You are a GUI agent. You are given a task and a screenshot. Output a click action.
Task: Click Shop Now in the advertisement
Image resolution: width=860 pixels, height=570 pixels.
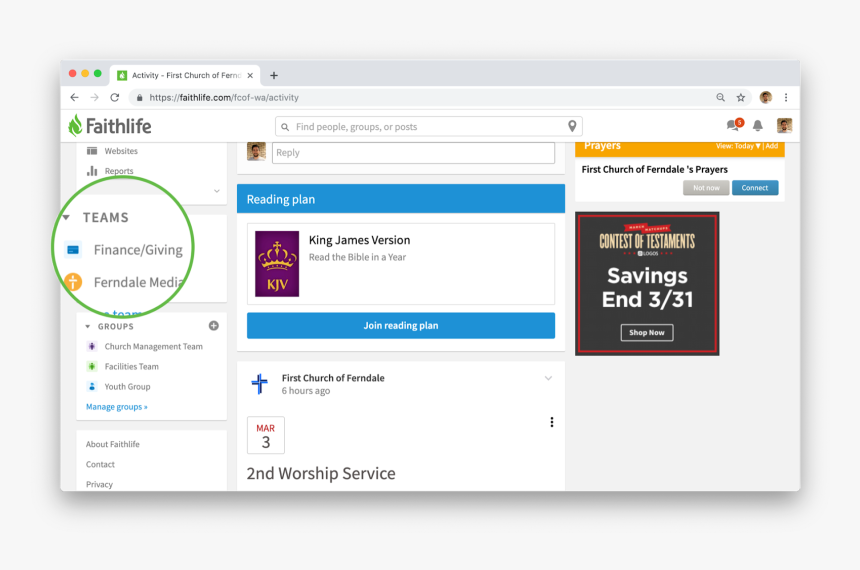tap(647, 332)
